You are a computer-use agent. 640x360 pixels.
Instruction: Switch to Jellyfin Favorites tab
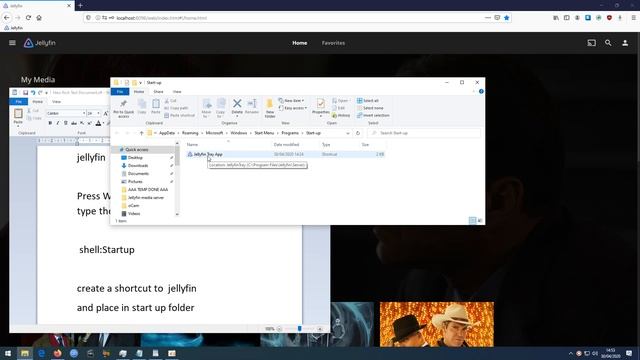[333, 43]
